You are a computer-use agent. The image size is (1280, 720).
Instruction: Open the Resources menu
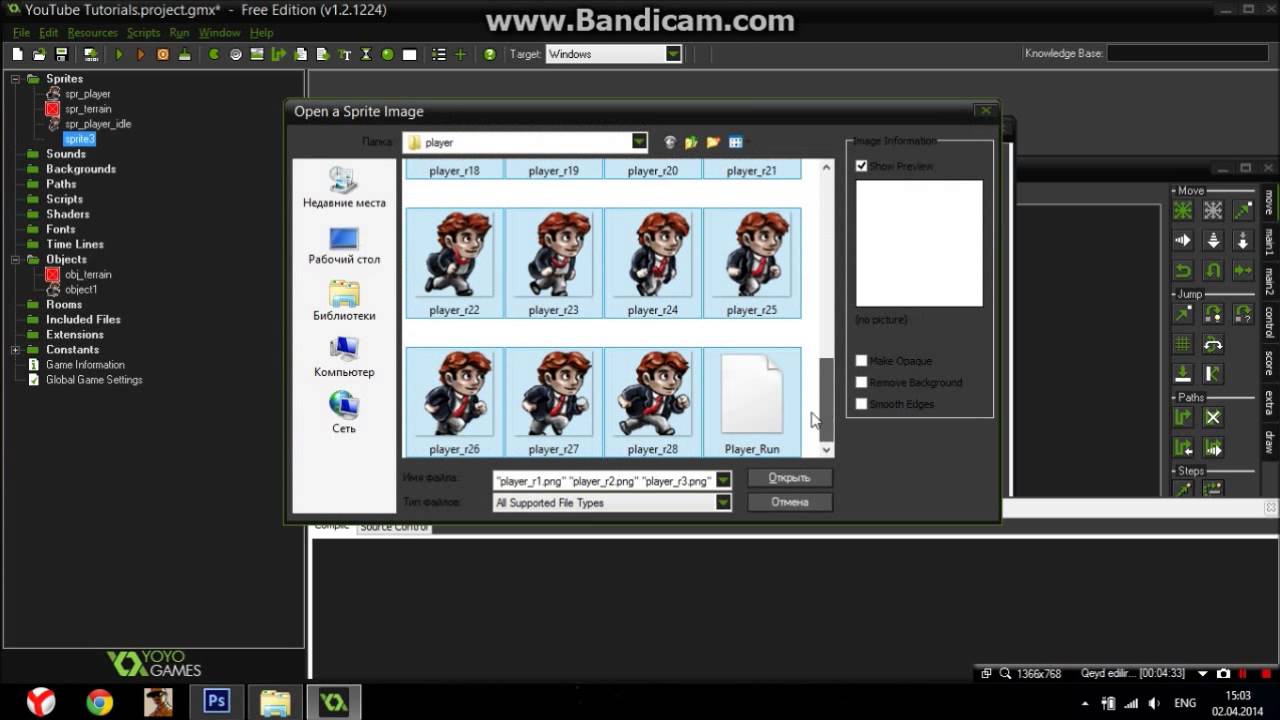click(92, 33)
